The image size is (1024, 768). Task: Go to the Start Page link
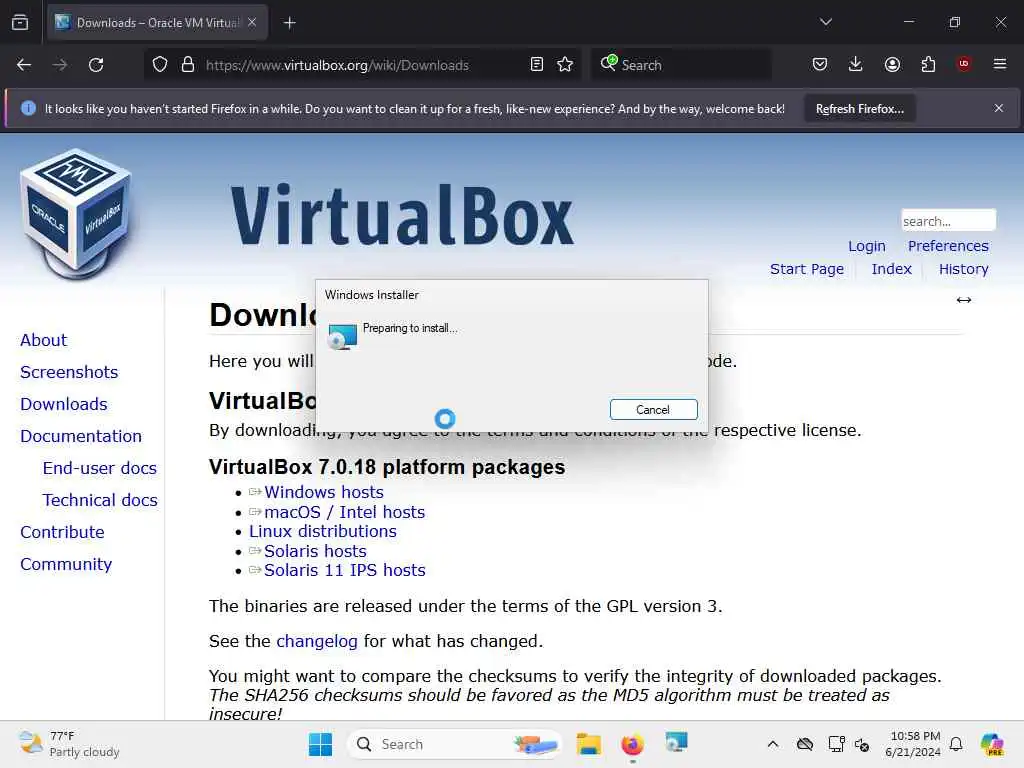(x=807, y=269)
